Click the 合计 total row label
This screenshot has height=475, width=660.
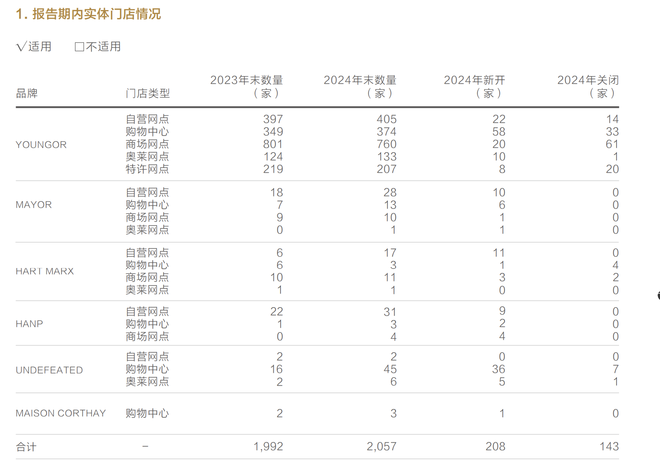[x=26, y=446]
